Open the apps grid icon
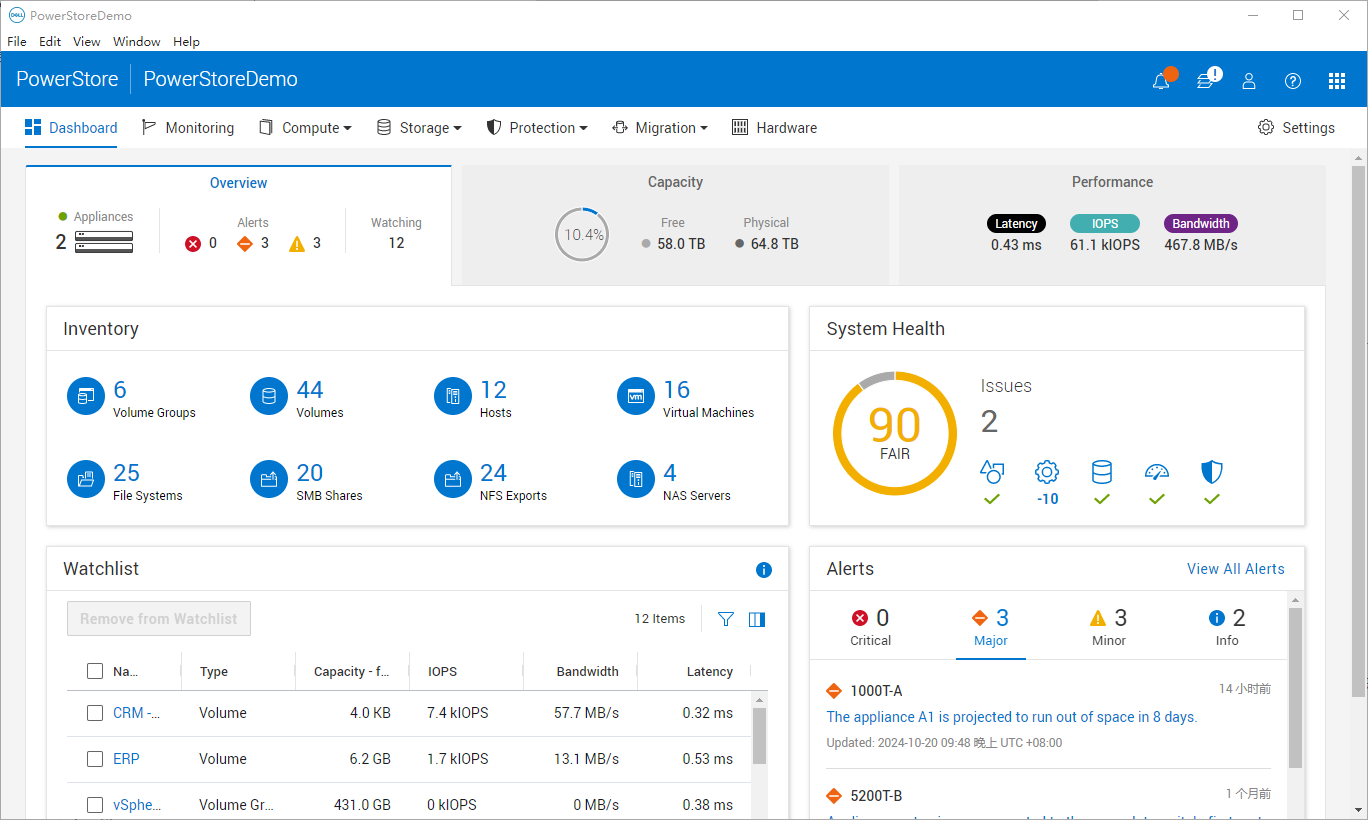 tap(1337, 81)
